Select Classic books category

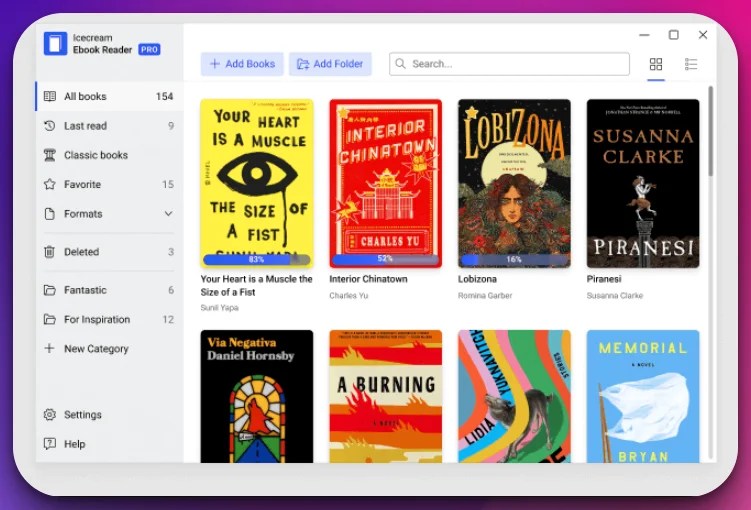109,155
